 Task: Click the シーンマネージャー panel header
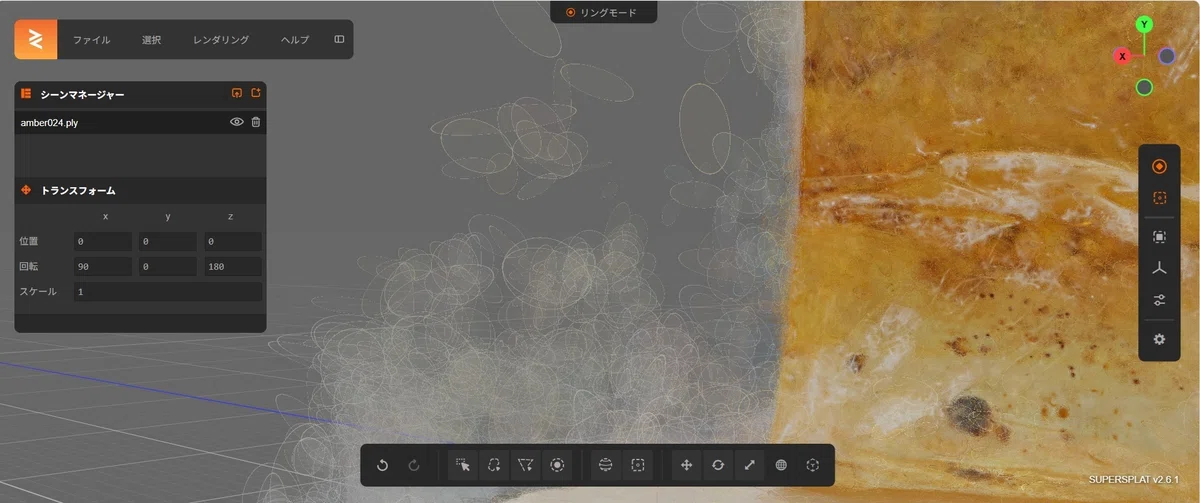[x=140, y=93]
